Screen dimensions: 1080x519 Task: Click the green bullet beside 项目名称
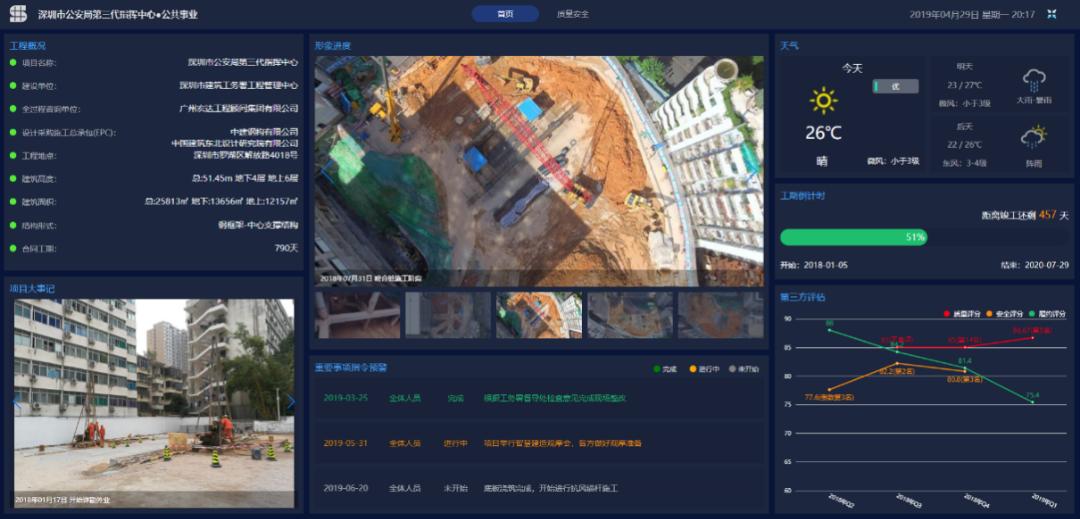pos(13,62)
